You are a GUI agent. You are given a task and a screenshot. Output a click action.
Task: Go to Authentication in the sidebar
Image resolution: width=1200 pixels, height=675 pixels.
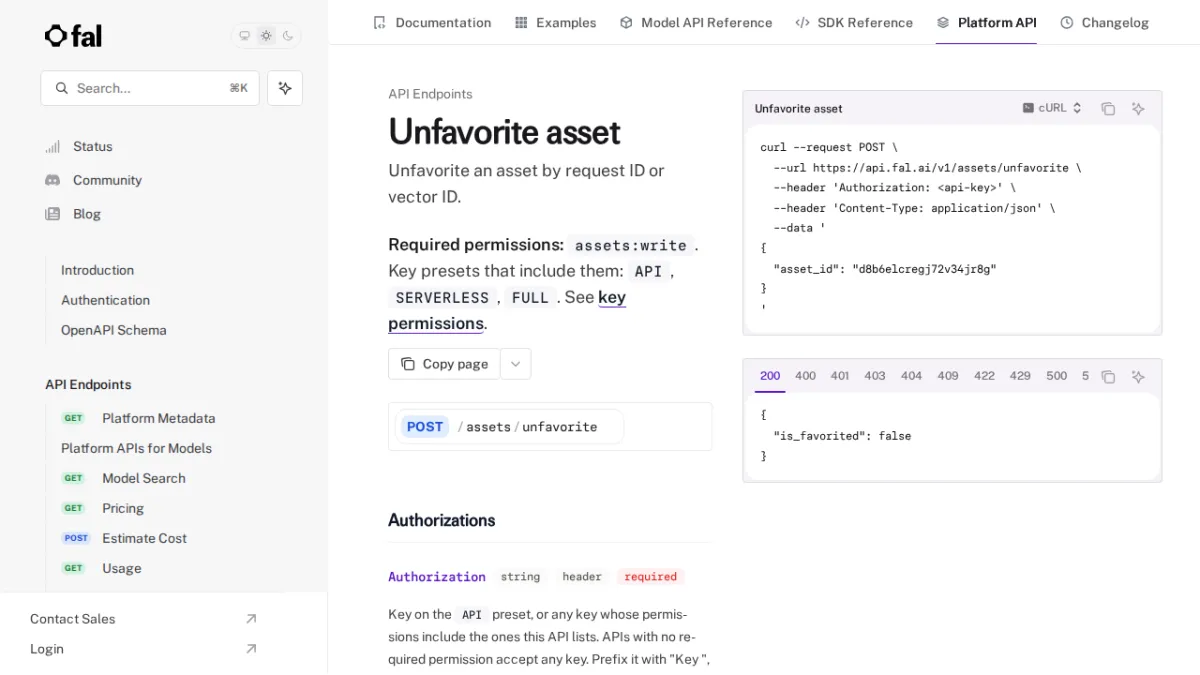pyautogui.click(x=105, y=300)
